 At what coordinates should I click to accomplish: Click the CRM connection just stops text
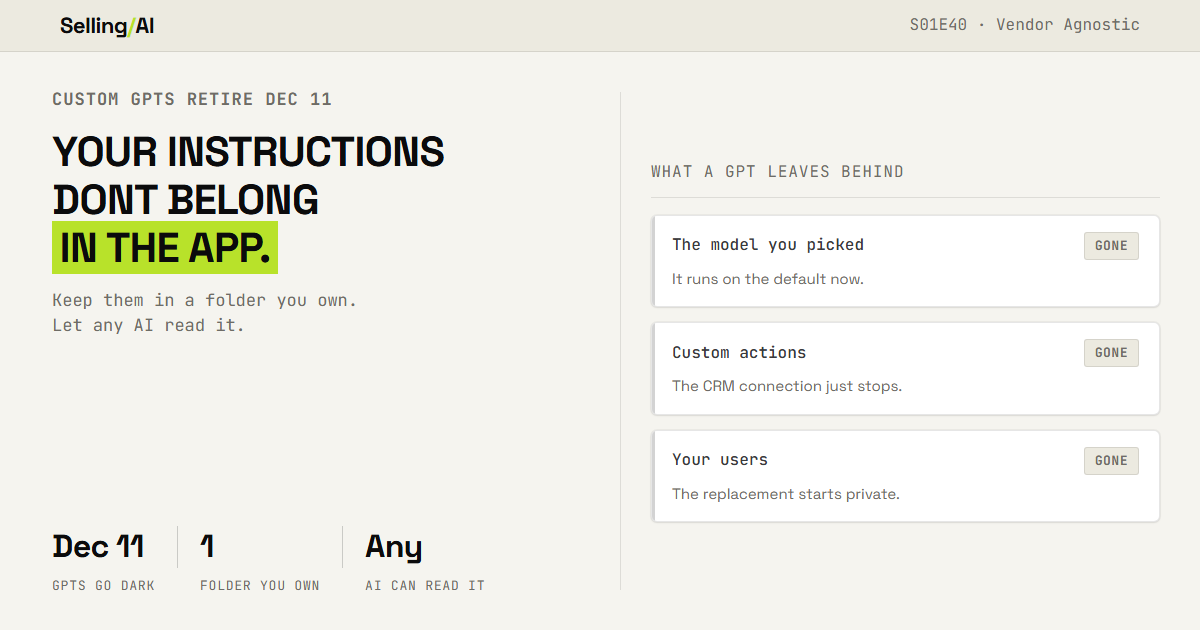point(787,386)
